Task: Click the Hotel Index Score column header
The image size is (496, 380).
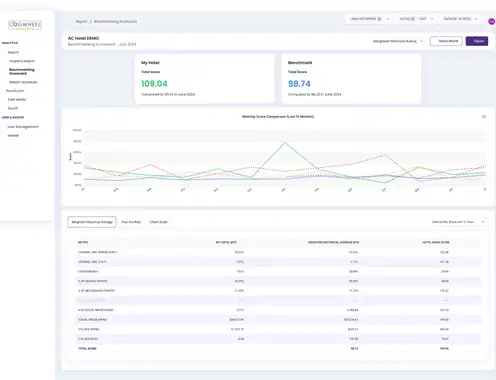Action: [x=436, y=242]
